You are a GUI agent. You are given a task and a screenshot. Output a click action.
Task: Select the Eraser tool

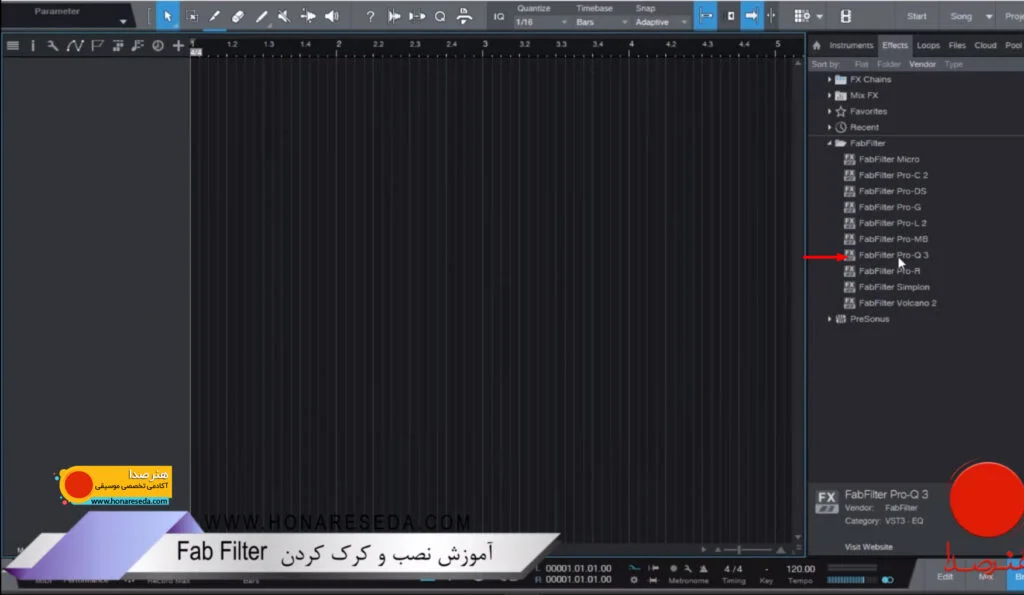(x=238, y=16)
